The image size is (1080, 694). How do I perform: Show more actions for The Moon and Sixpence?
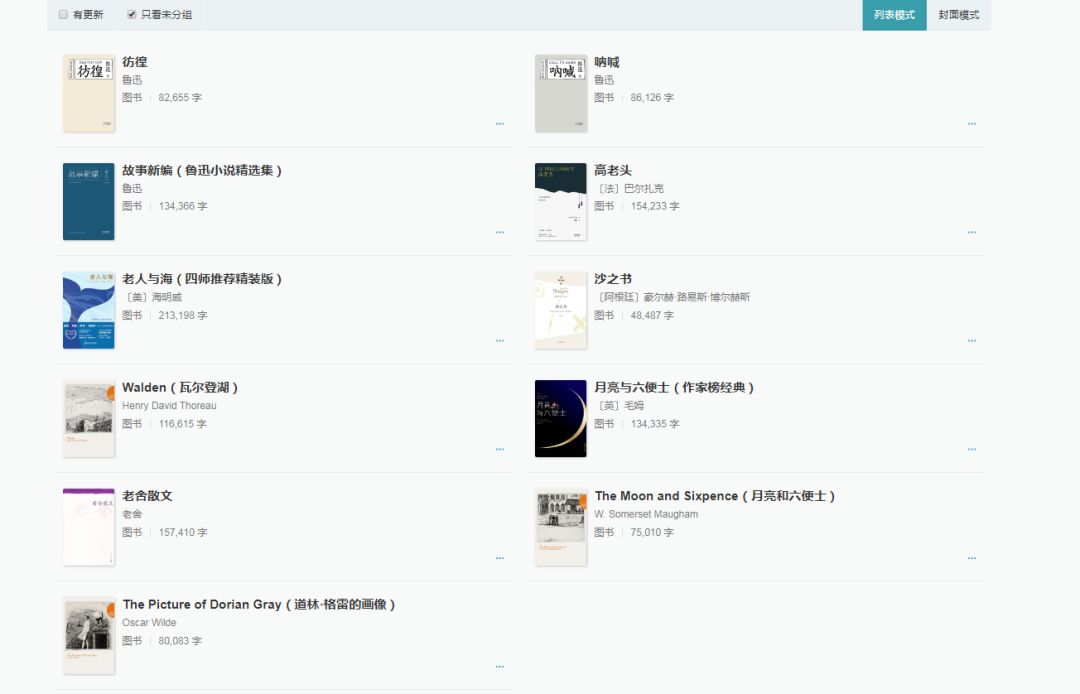tap(971, 558)
